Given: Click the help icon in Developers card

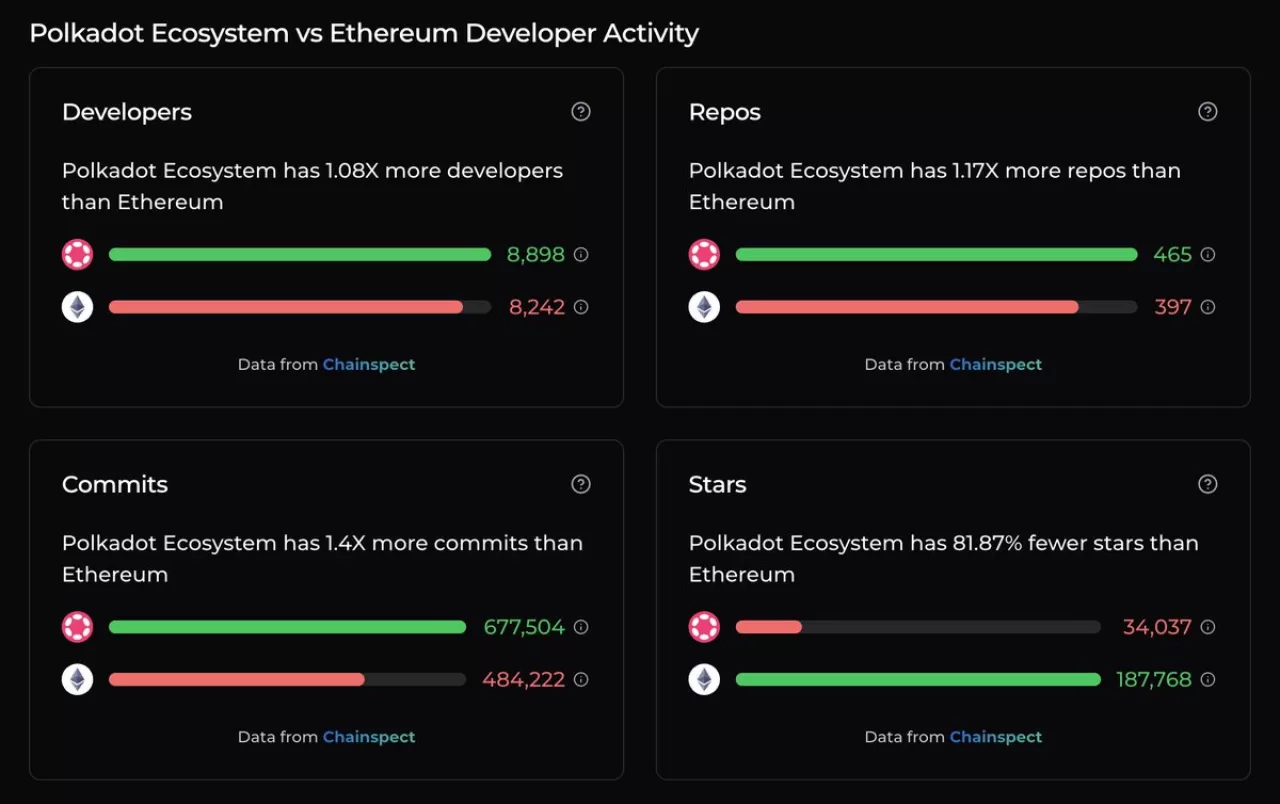Looking at the screenshot, I should (x=580, y=112).
